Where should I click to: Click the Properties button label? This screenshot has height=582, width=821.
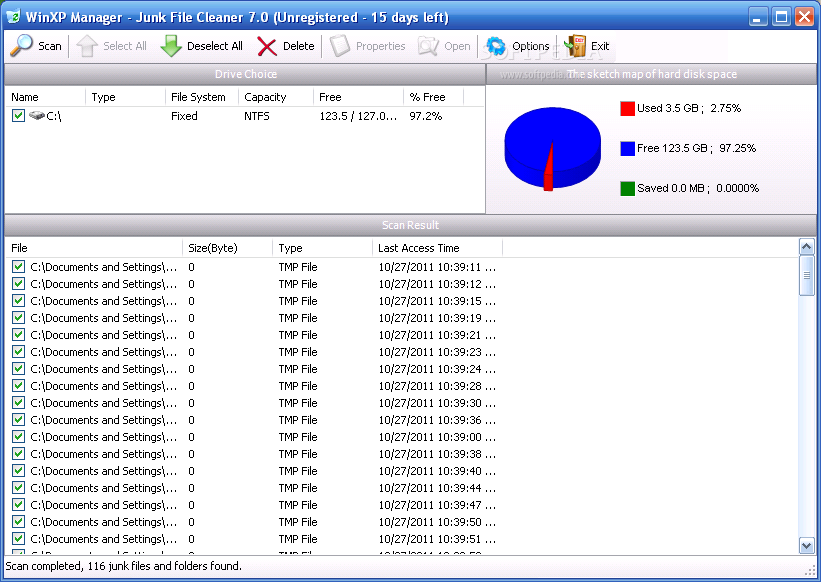click(x=381, y=46)
